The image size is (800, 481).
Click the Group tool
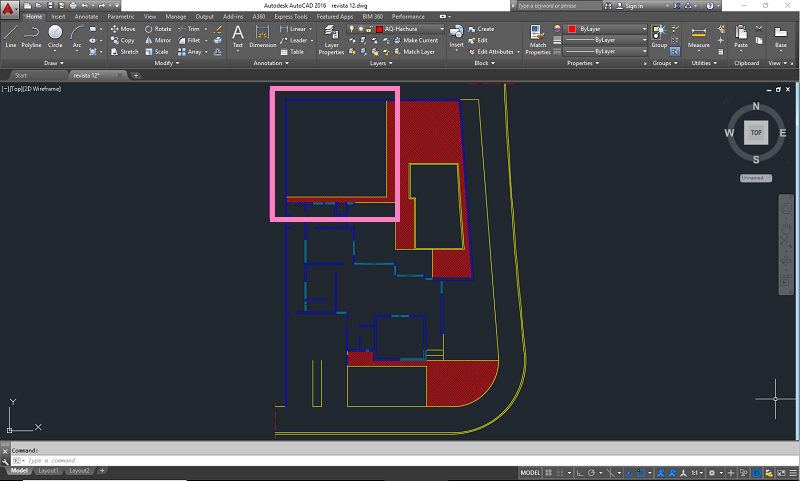659,36
